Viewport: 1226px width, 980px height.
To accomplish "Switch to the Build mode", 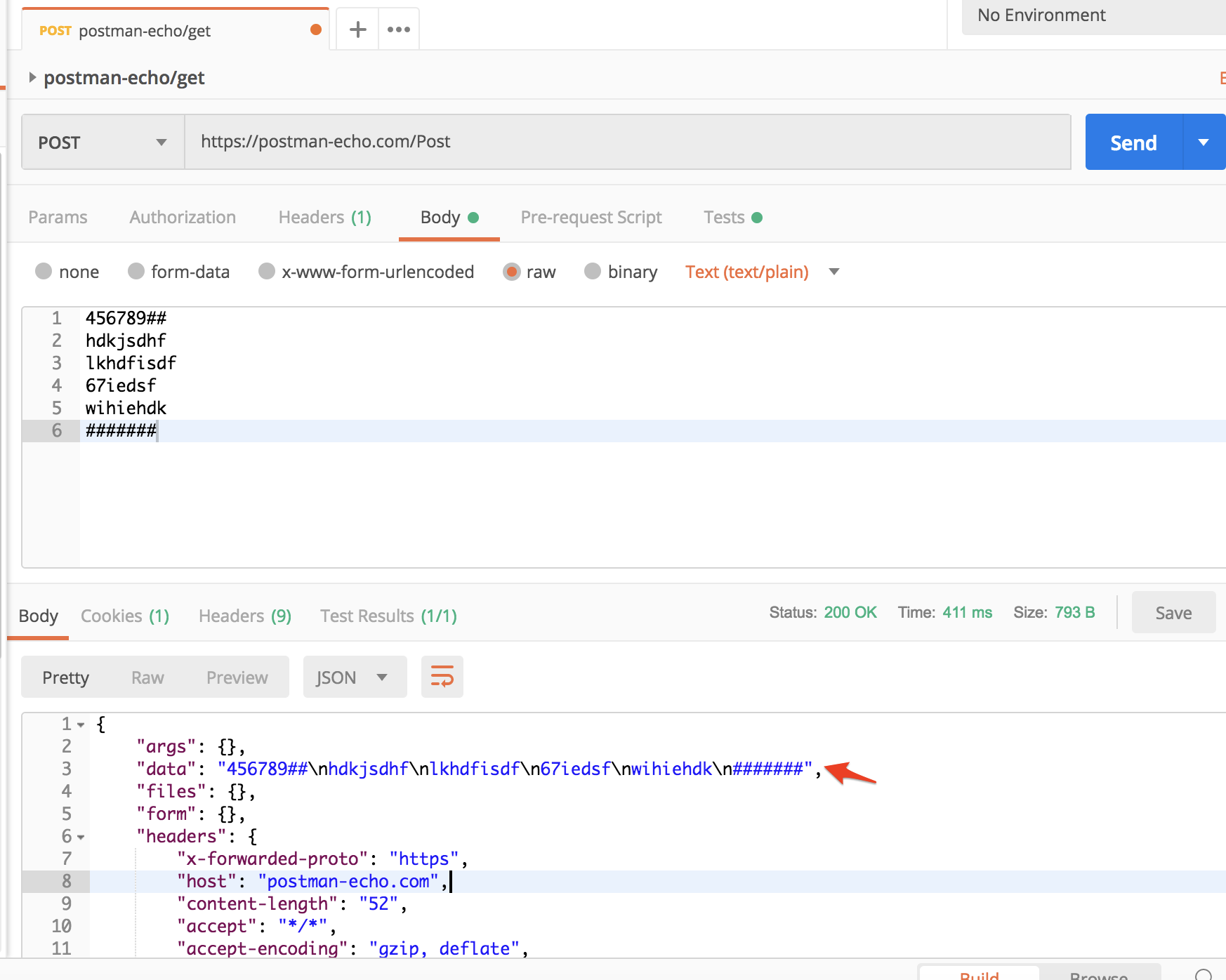I will (979, 974).
